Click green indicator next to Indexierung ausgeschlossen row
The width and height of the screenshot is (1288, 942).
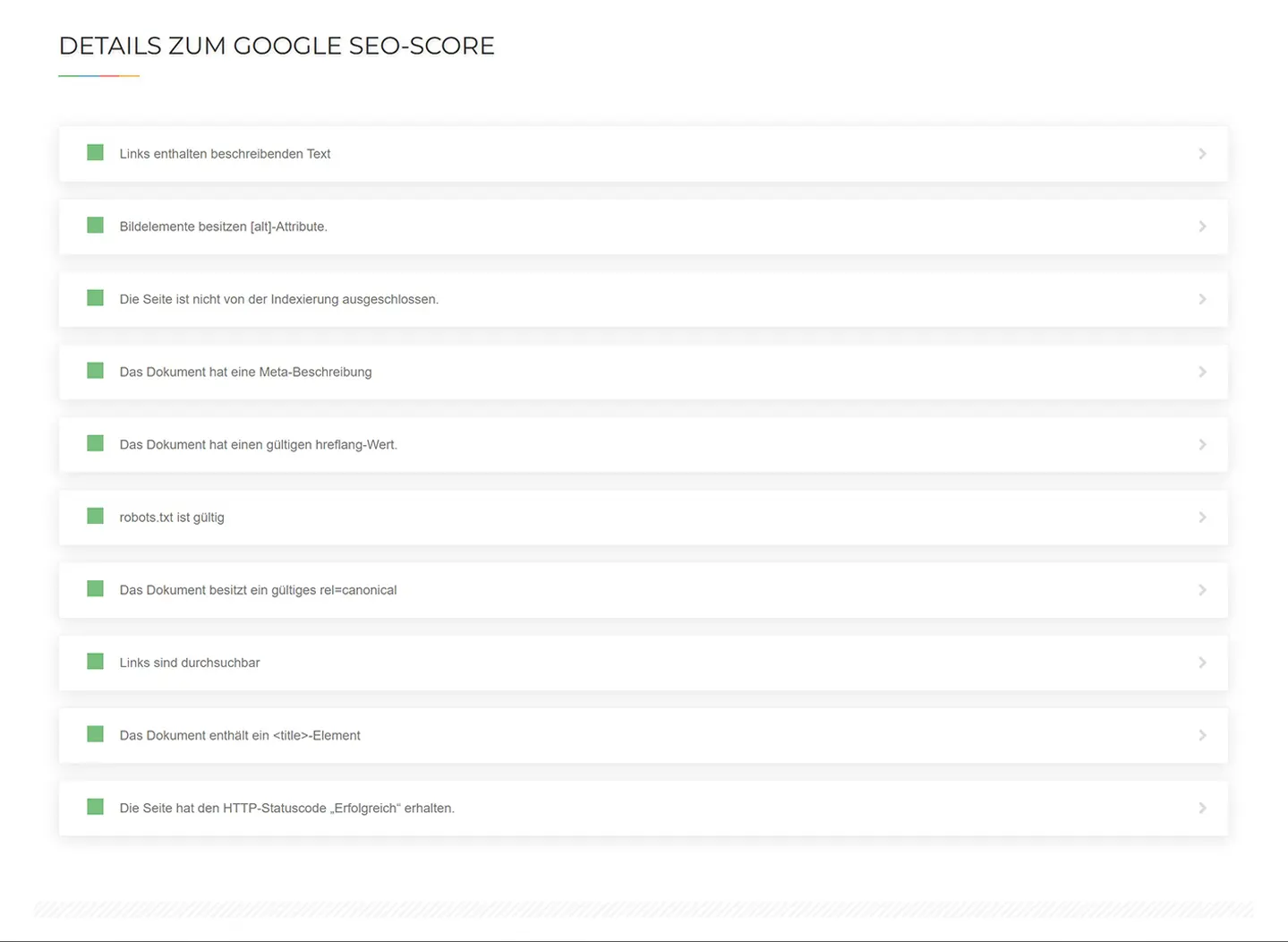(x=95, y=298)
